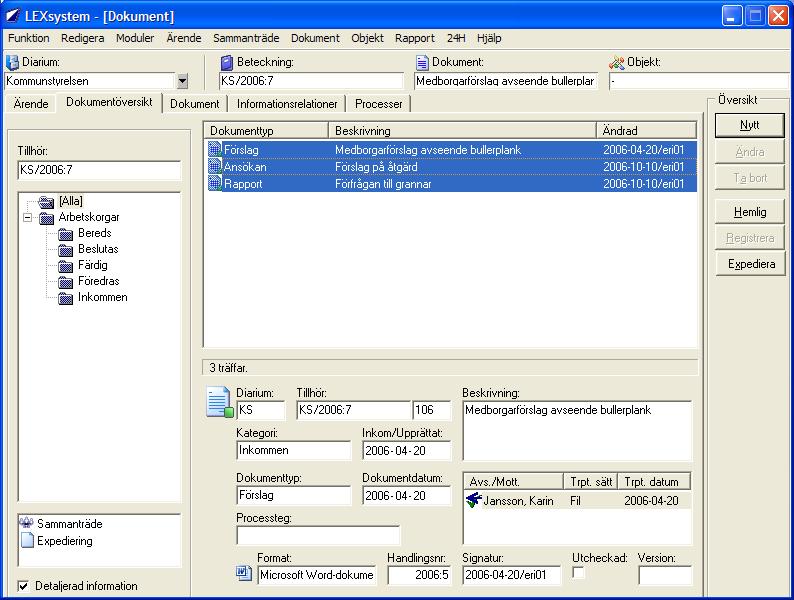Click the Förslag row document icon

(215, 149)
